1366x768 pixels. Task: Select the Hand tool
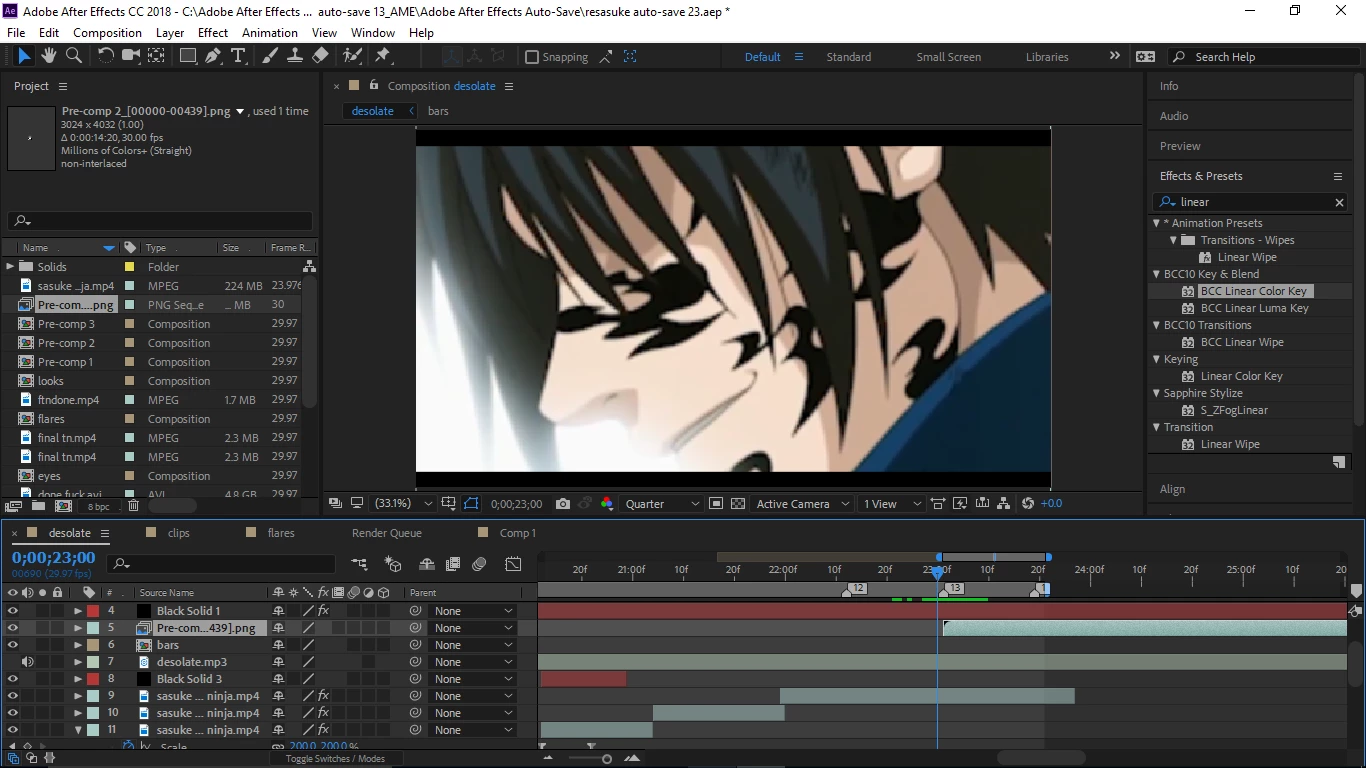51,56
